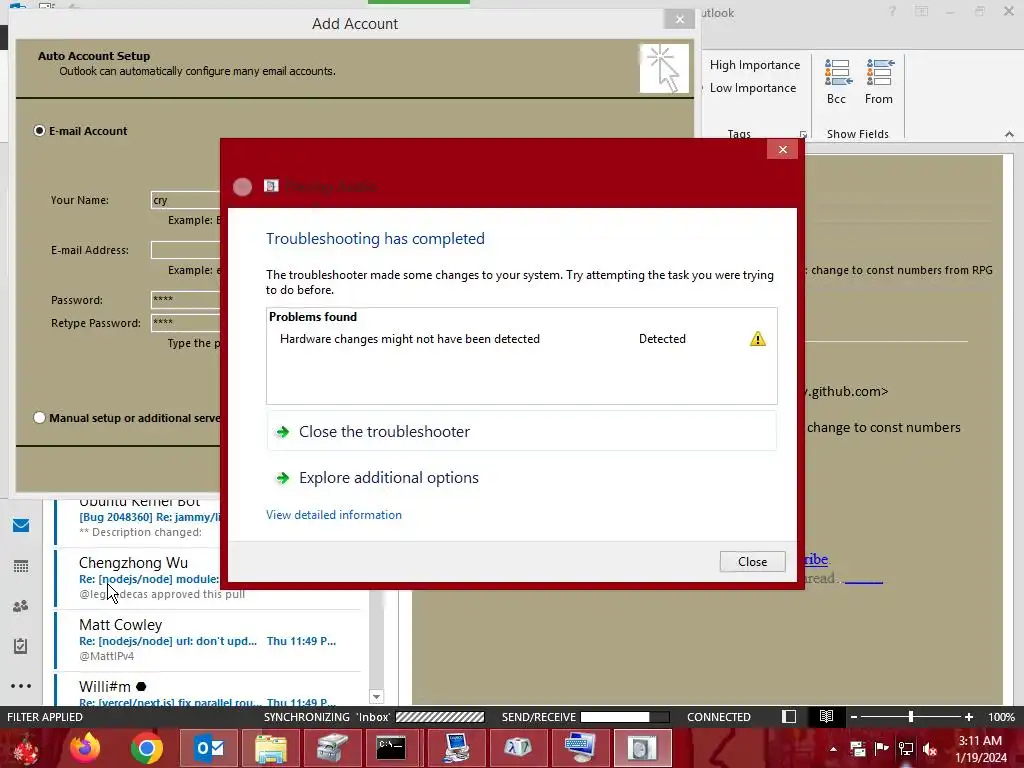Close the Add Account dialog
Image resolution: width=1024 pixels, height=768 pixels.
(680, 20)
